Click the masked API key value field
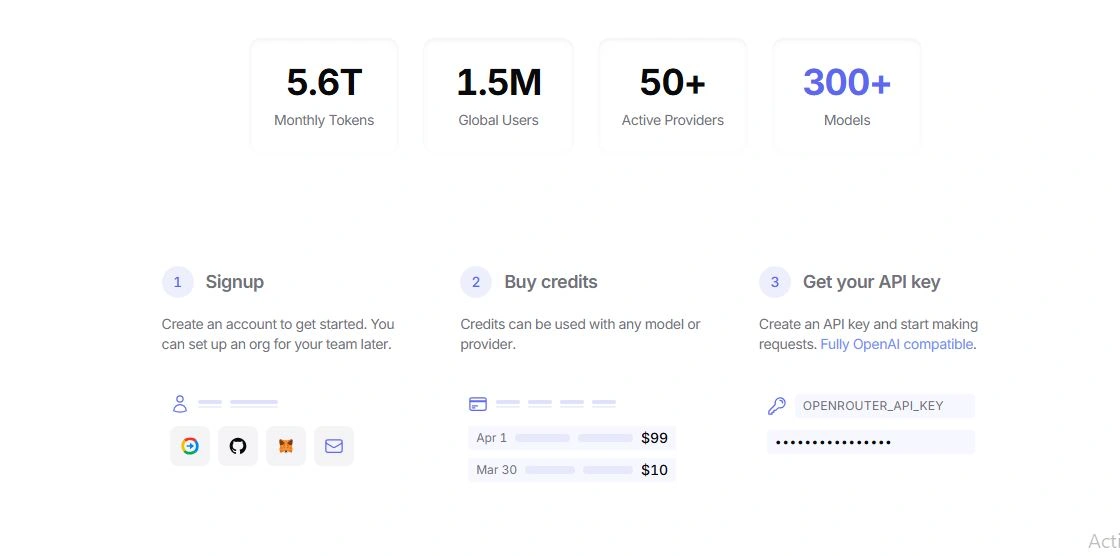 pos(870,442)
